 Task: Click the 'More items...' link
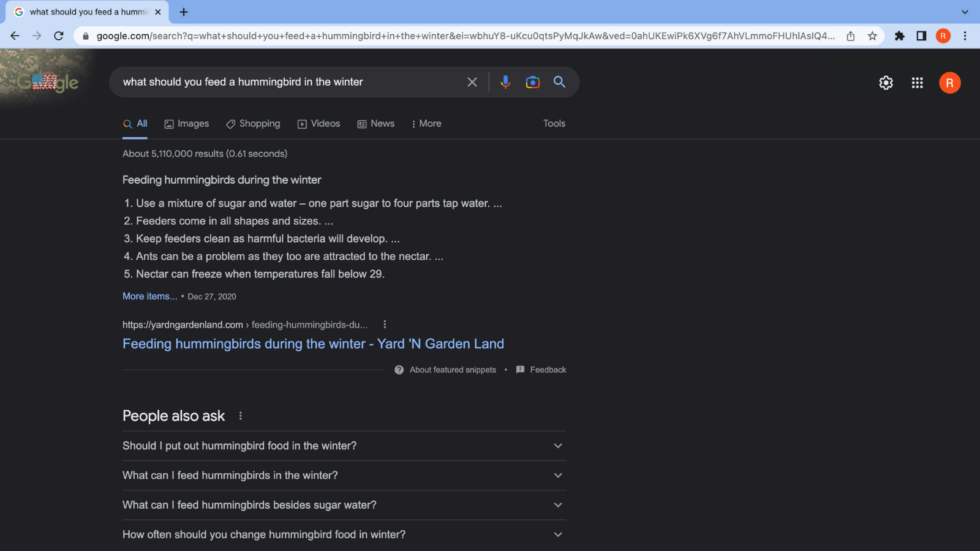(x=150, y=297)
